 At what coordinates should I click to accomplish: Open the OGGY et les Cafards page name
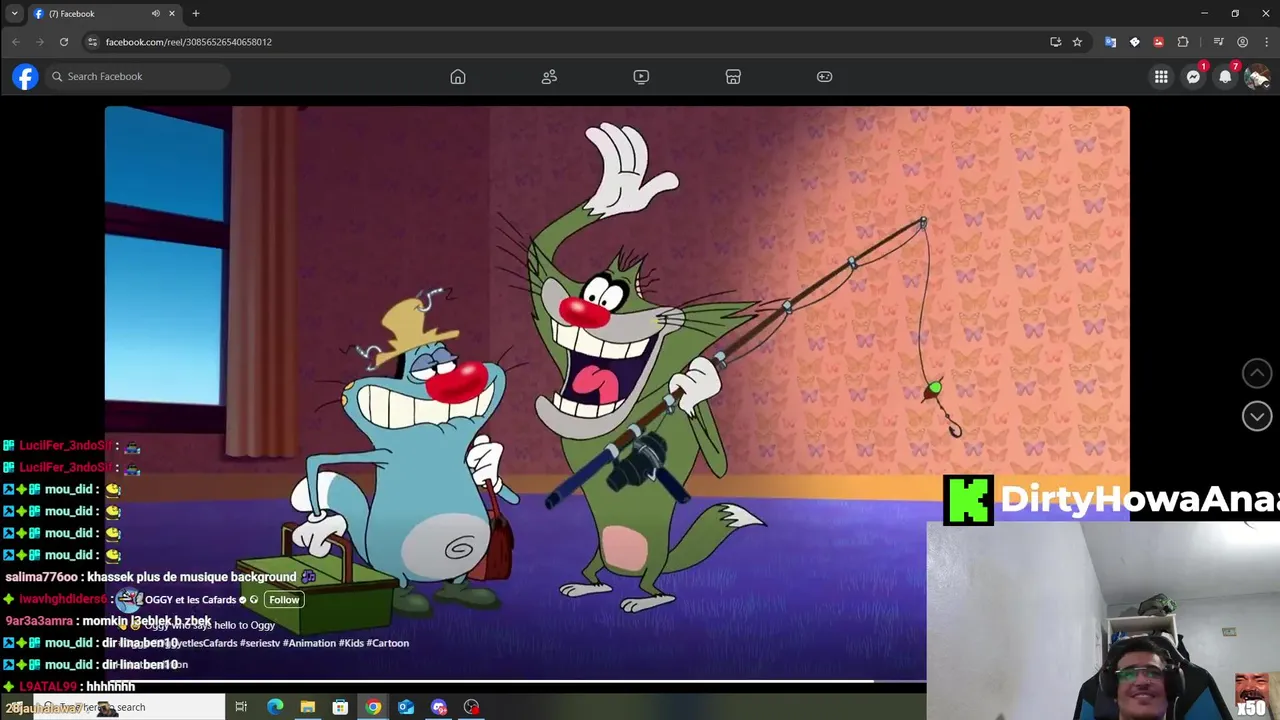[190, 600]
